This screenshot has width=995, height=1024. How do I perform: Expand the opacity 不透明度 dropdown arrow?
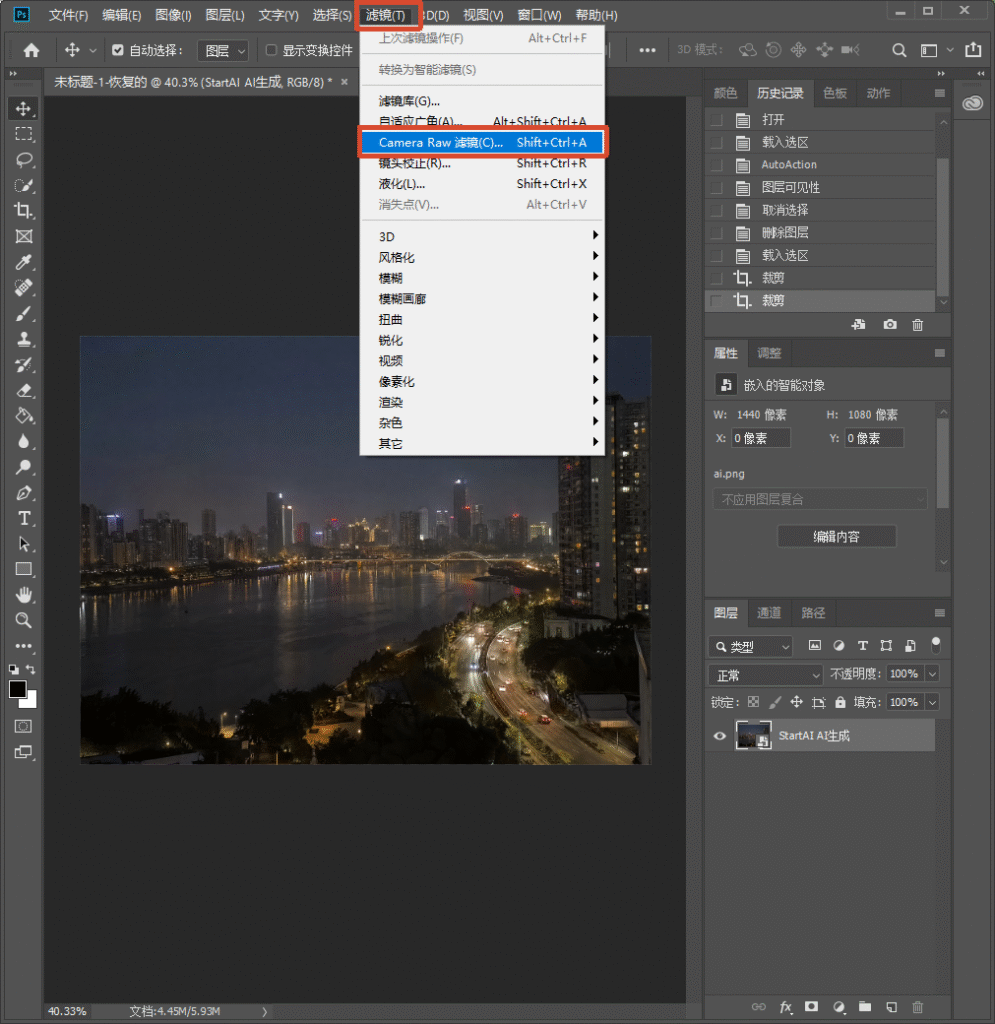[932, 674]
